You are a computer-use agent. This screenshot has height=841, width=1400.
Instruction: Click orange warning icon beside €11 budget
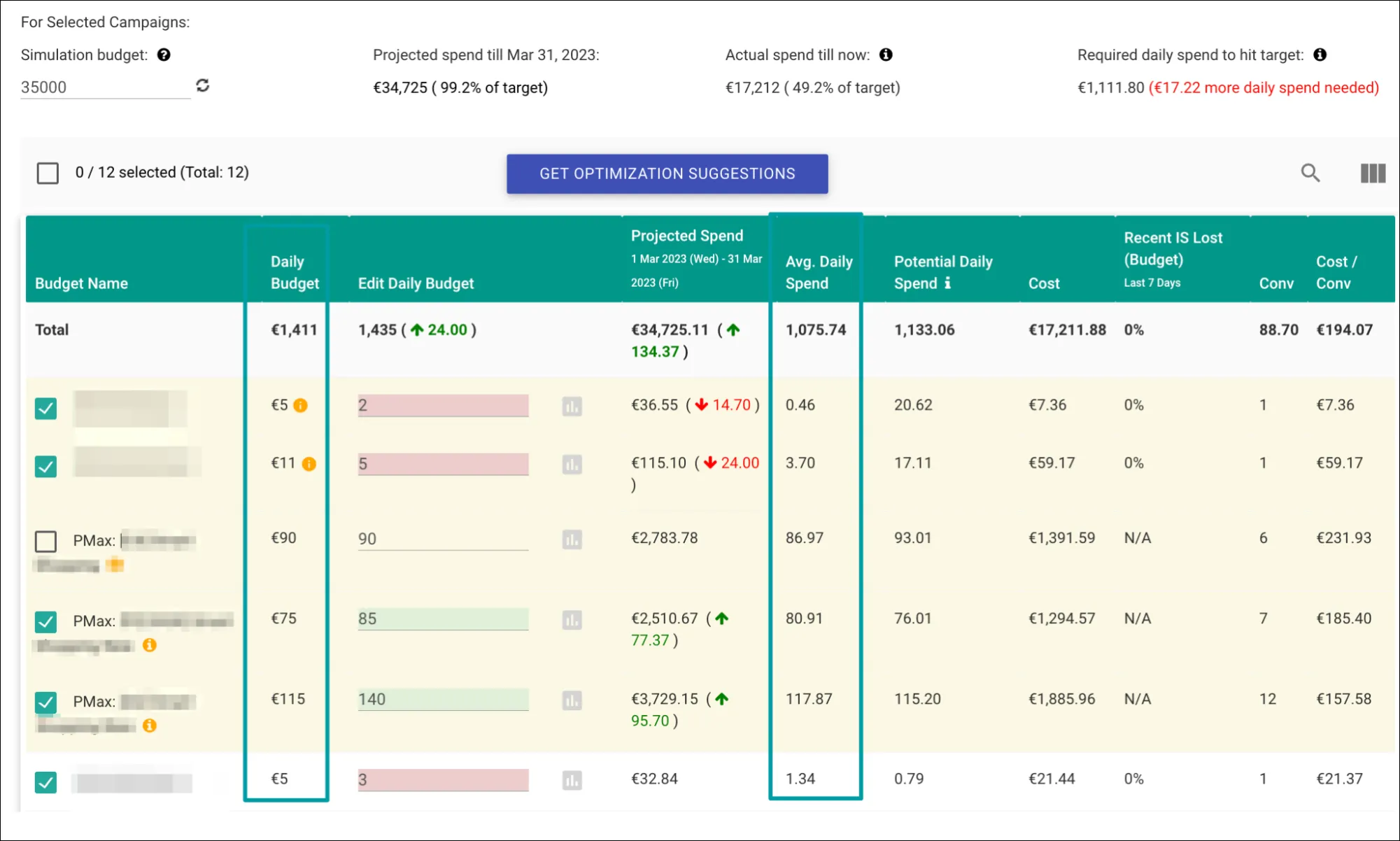(309, 464)
